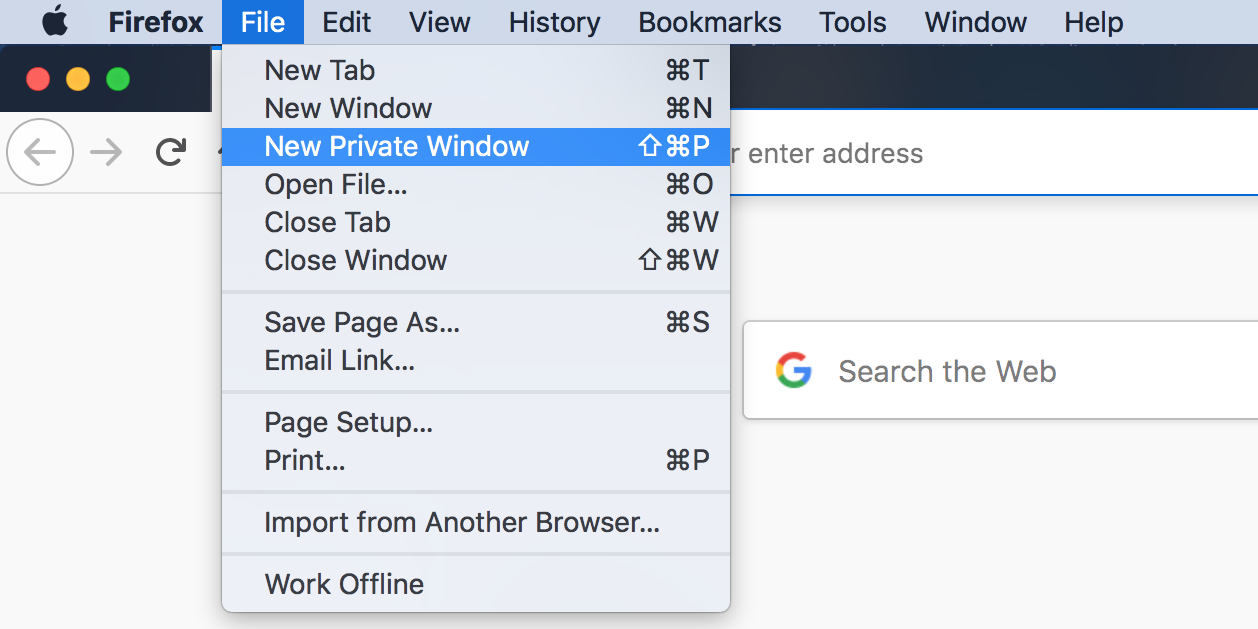Choose Open File… menu entry
1258x629 pixels.
[x=476, y=184]
